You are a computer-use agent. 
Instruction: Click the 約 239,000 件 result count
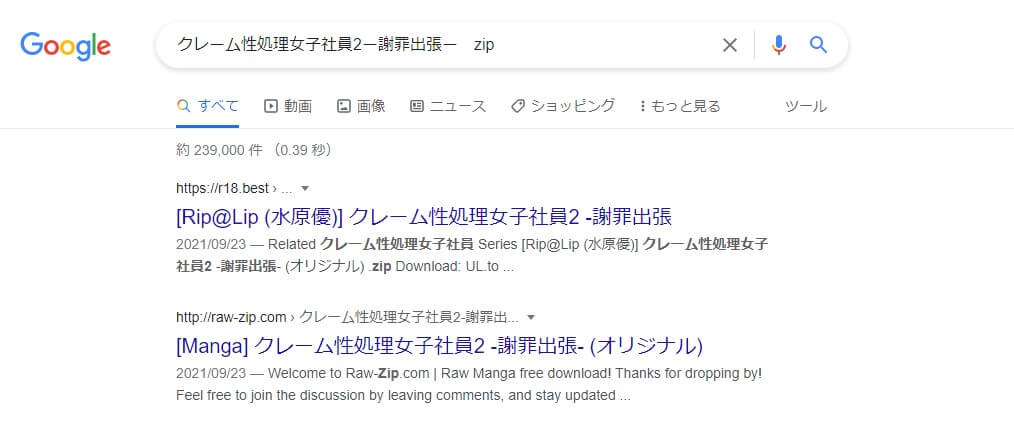(254, 150)
